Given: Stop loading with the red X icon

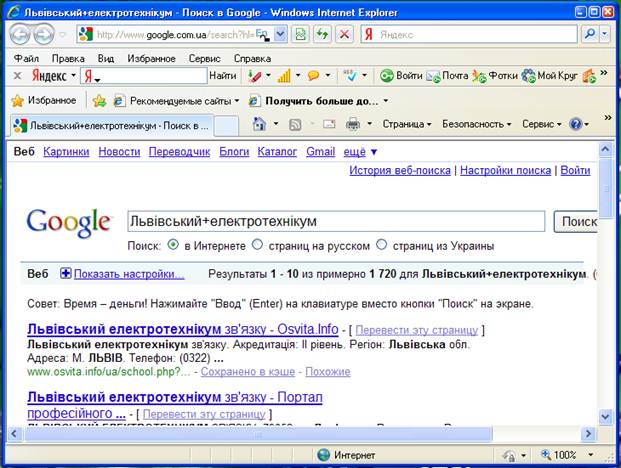Looking at the screenshot, I should pyautogui.click(x=344, y=34).
